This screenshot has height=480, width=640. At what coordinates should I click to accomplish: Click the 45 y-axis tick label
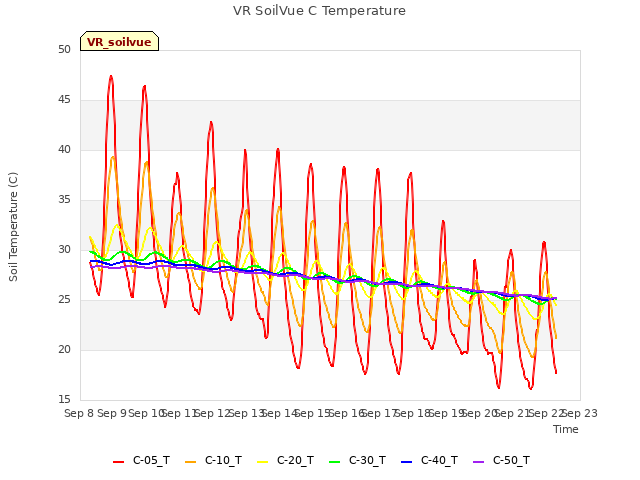[64, 100]
